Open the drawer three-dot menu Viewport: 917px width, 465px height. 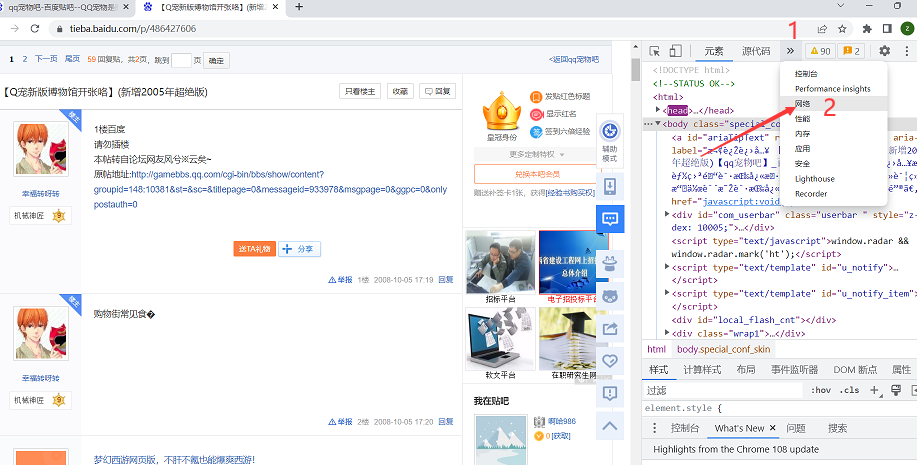click(x=654, y=428)
